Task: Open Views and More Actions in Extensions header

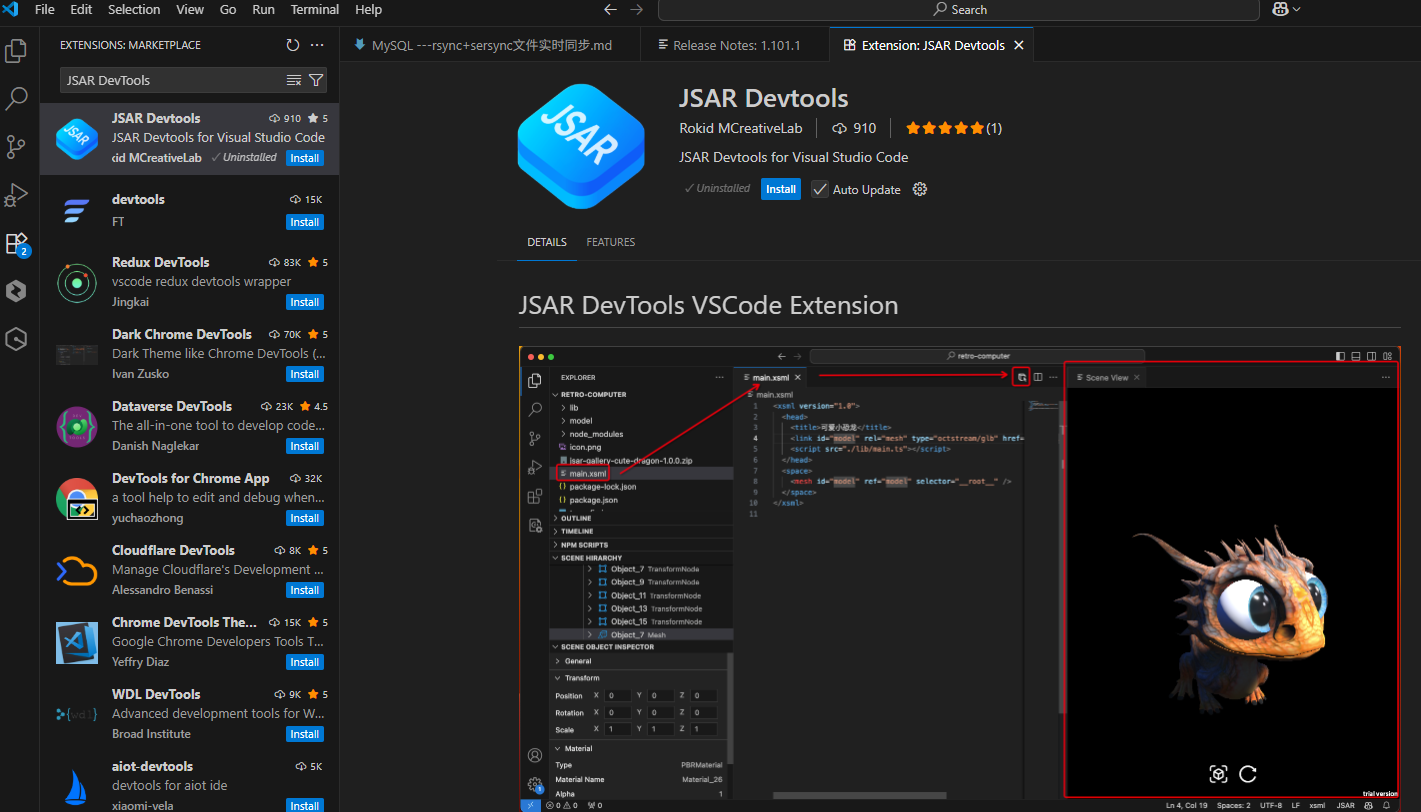Action: pos(317,45)
